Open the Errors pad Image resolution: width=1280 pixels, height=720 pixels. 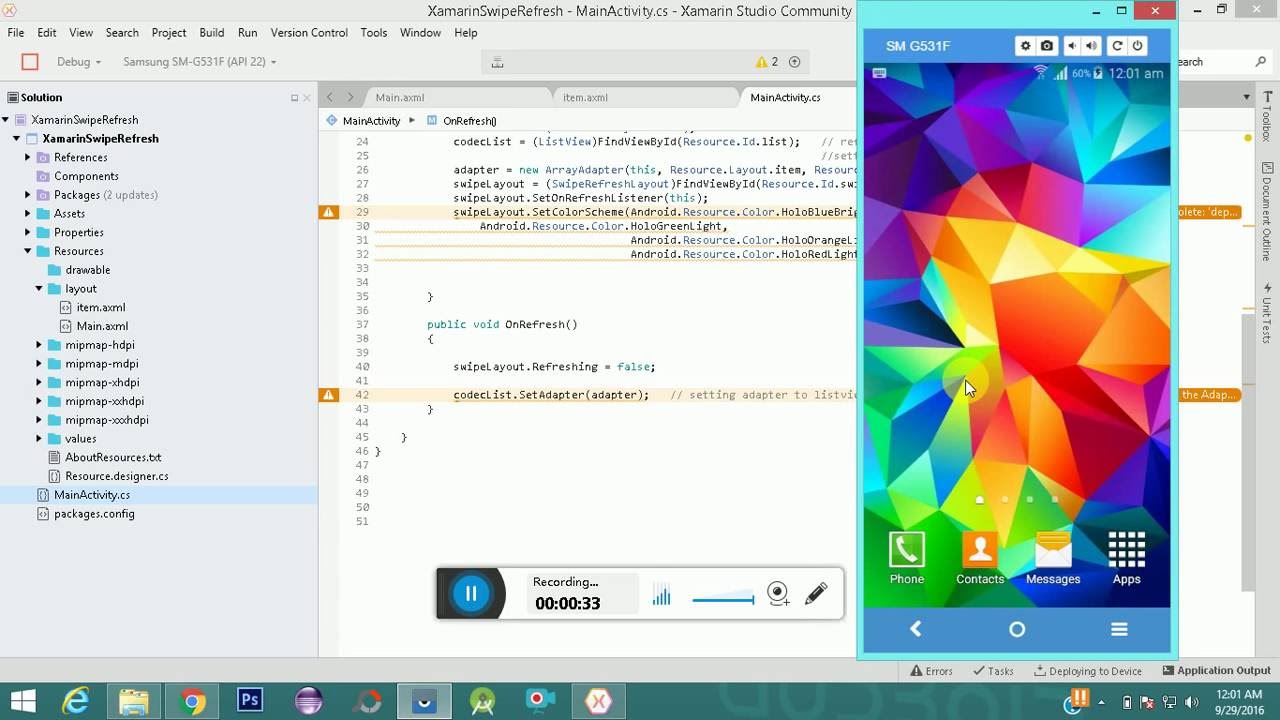point(930,671)
